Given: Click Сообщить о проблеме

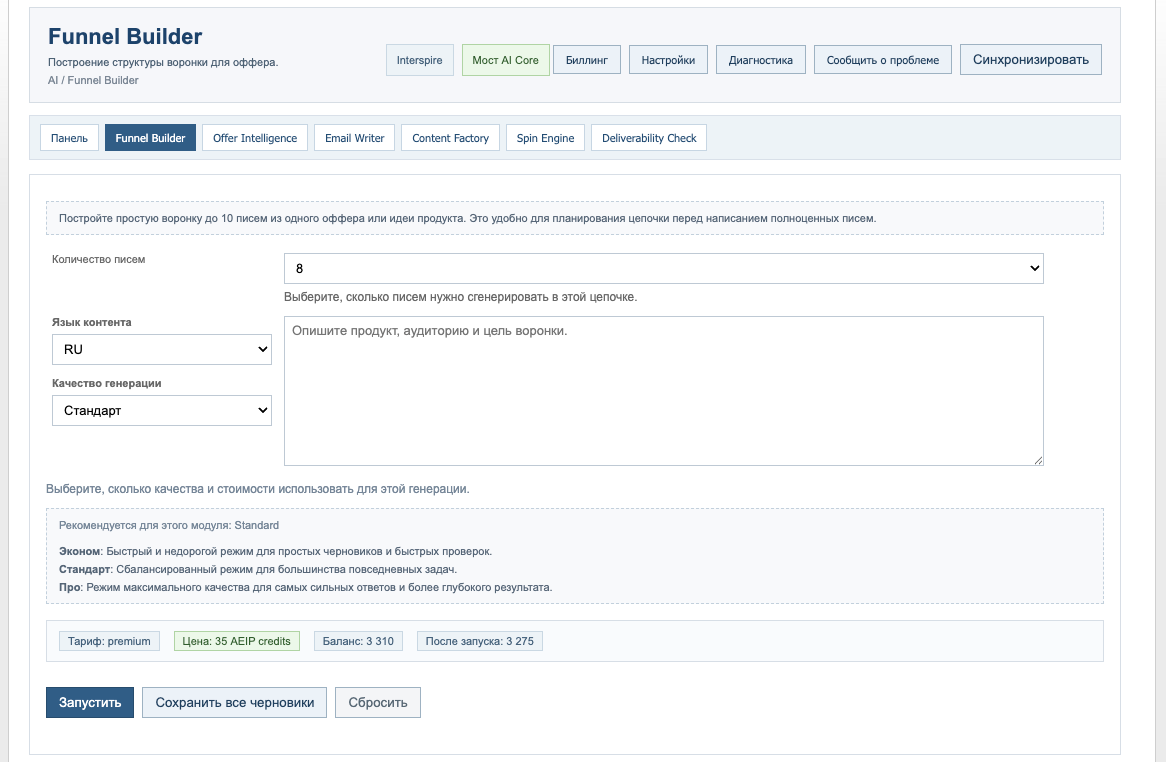Looking at the screenshot, I should tap(882, 59).
